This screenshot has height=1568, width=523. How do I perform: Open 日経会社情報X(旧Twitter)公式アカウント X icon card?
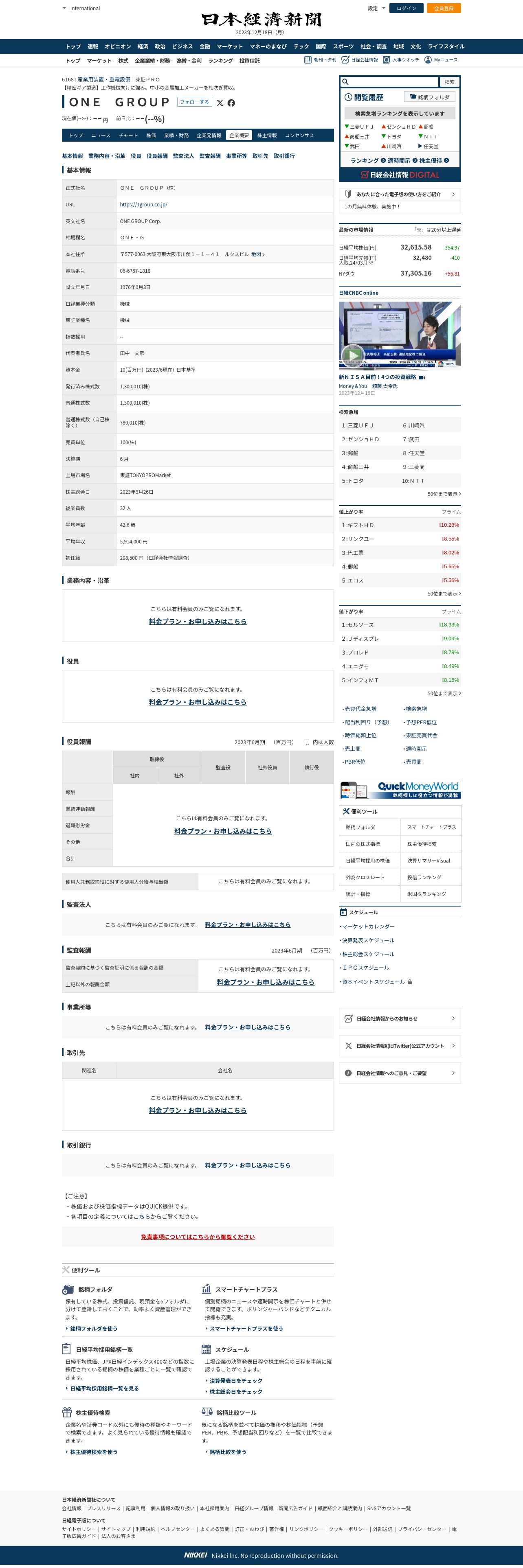(x=400, y=1046)
